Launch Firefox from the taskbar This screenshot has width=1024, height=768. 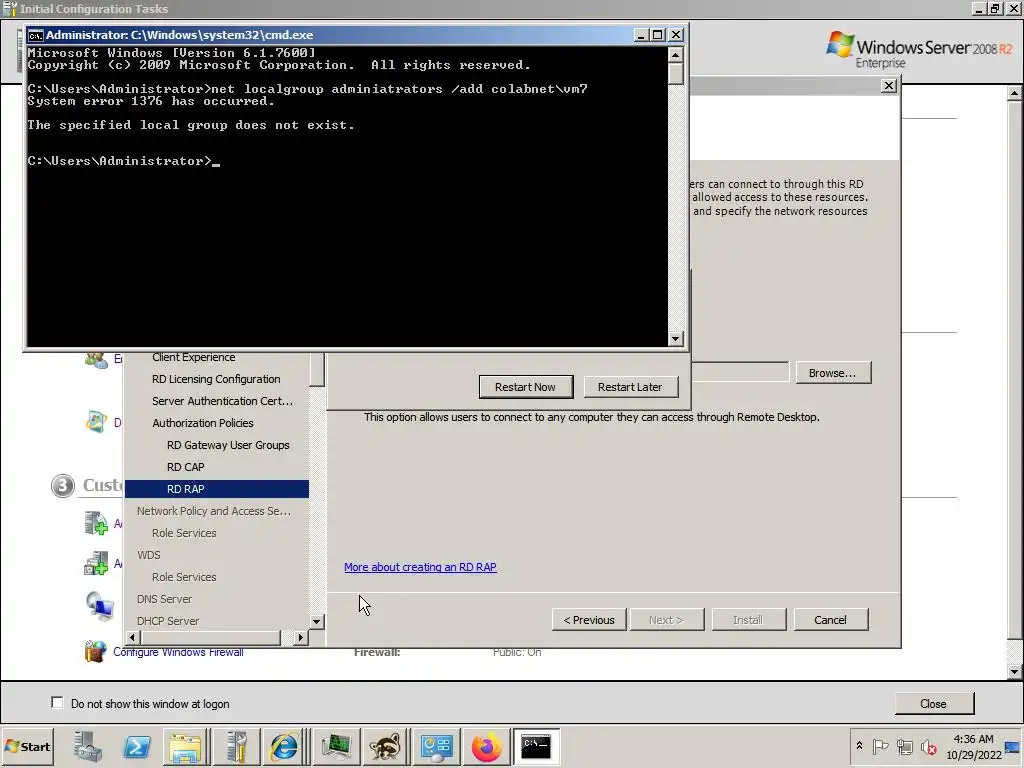[x=487, y=746]
